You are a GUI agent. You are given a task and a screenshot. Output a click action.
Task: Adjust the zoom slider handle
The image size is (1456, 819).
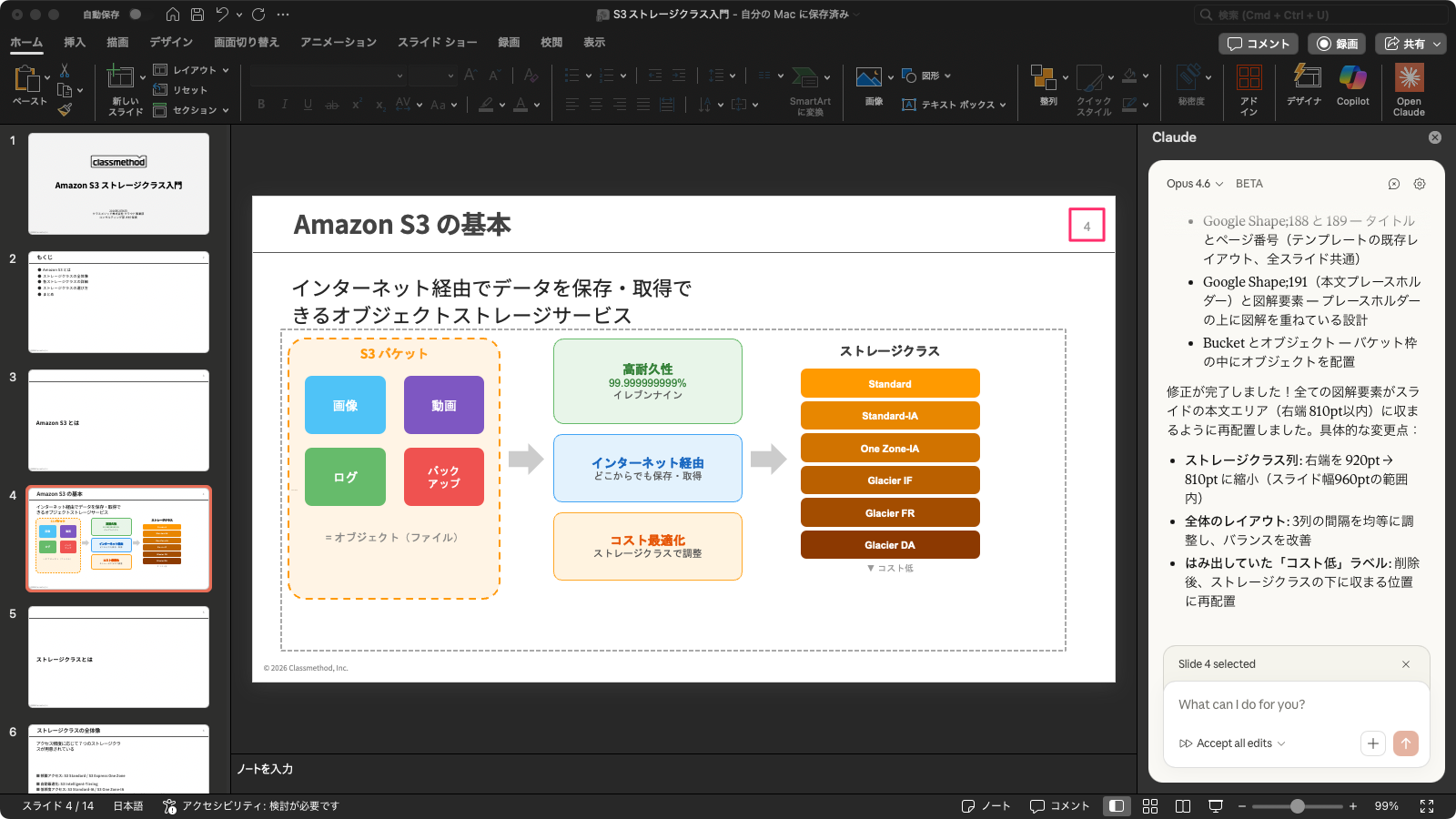1298,806
